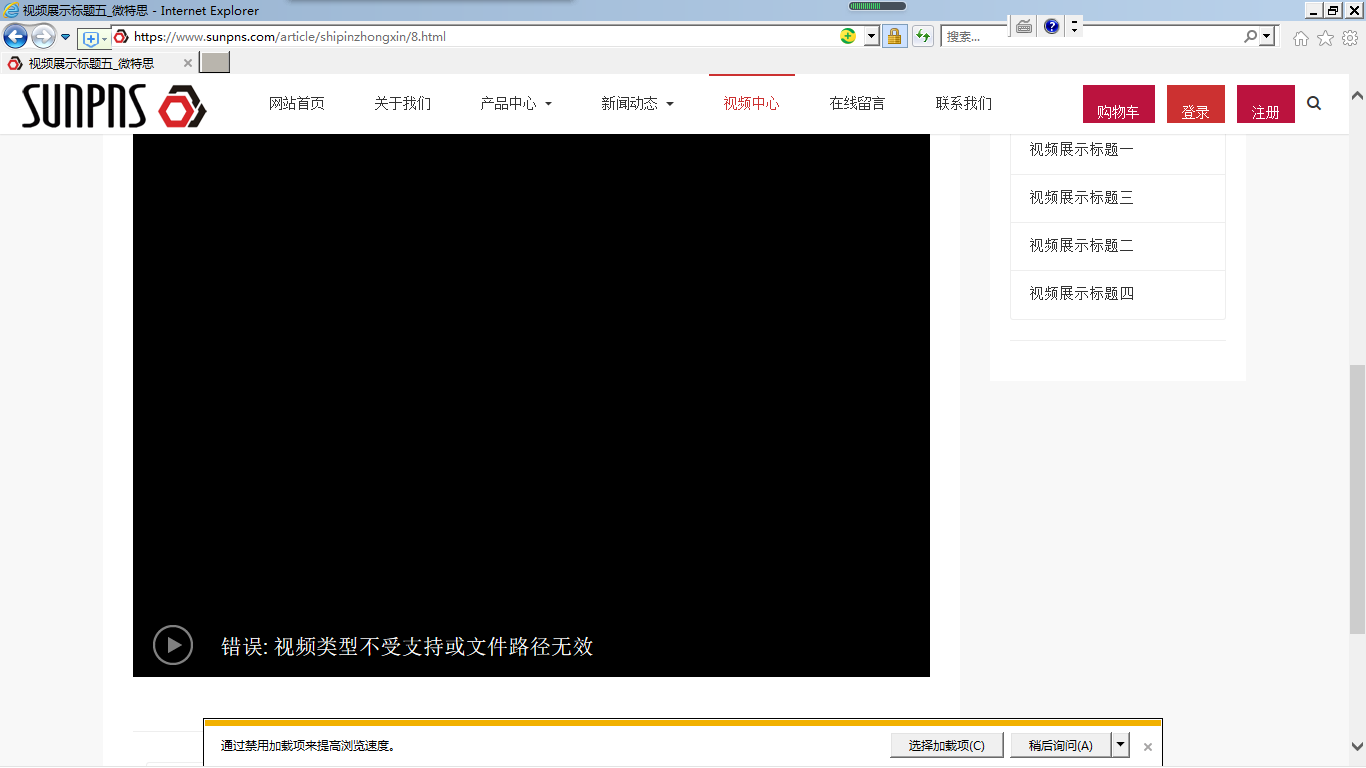The image size is (1366, 768).
Task: Open the 联系我们 menu item
Action: click(x=964, y=103)
